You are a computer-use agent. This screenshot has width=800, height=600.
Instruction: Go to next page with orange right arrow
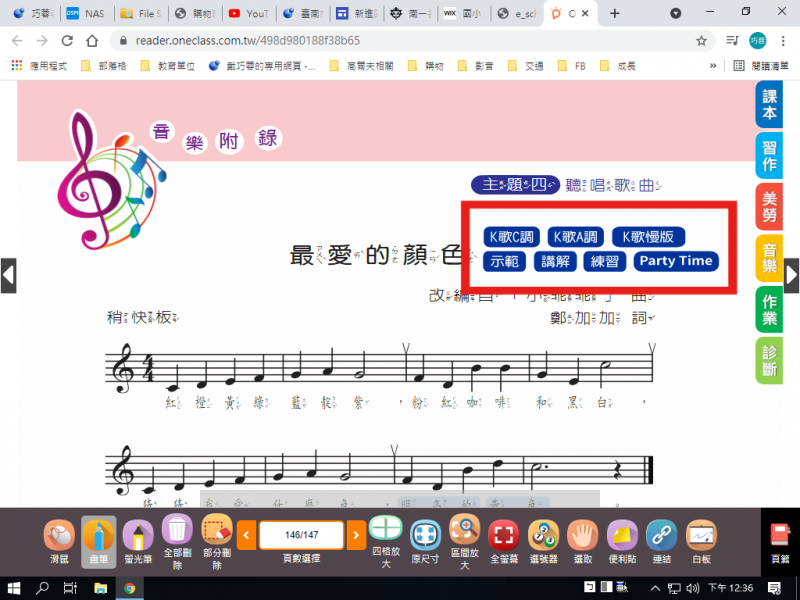click(x=356, y=536)
